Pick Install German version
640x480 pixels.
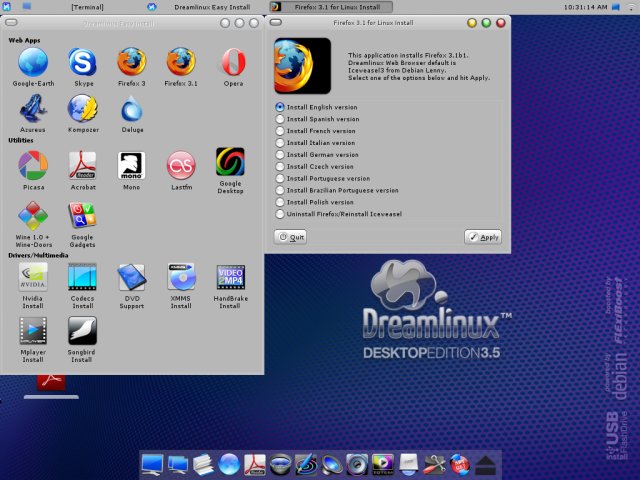(x=317, y=154)
